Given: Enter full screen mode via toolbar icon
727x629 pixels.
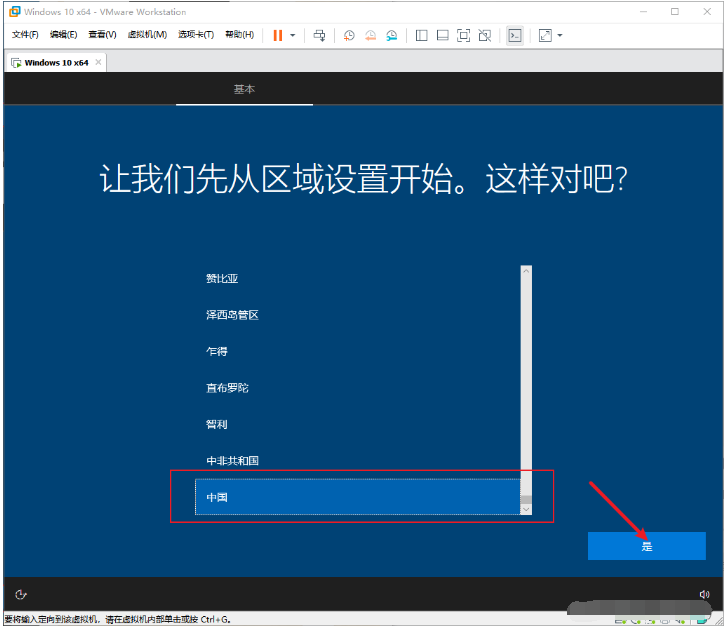Looking at the screenshot, I should (463, 35).
